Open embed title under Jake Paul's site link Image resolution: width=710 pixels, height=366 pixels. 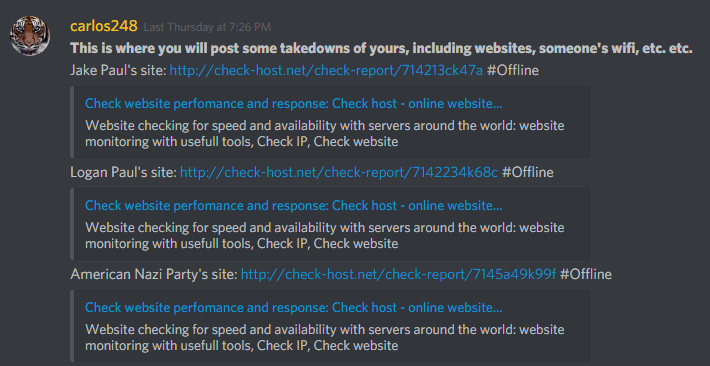point(293,104)
